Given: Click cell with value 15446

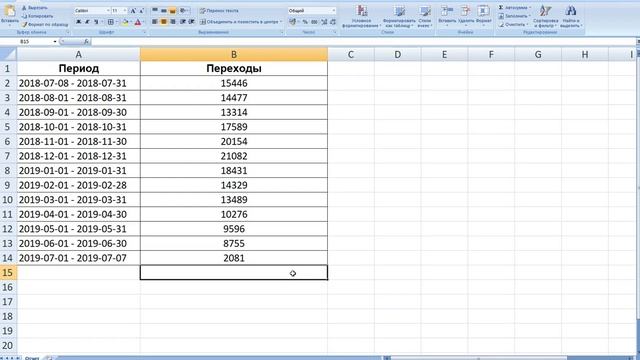Looking at the screenshot, I should [x=234, y=83].
